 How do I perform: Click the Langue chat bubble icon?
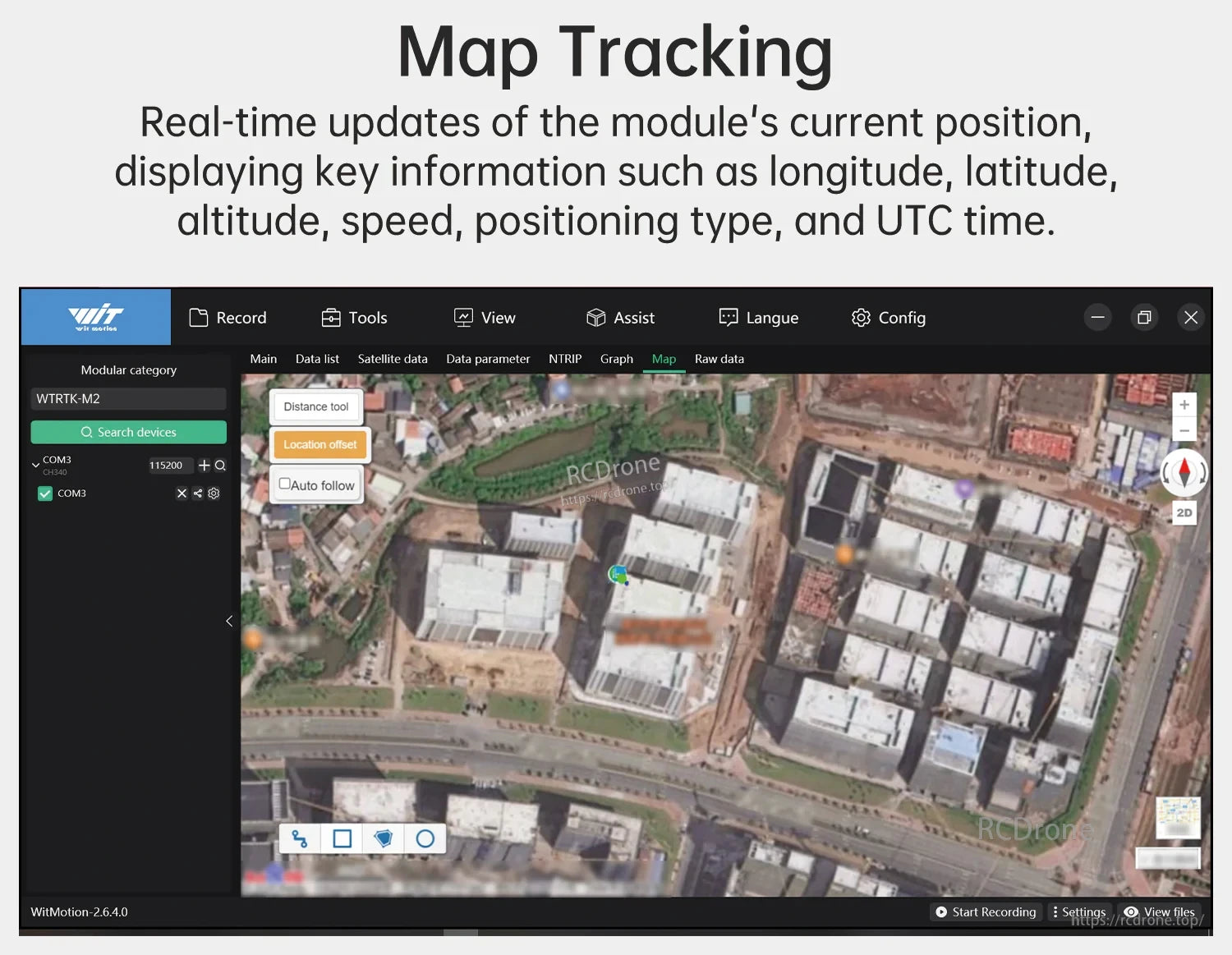(729, 318)
